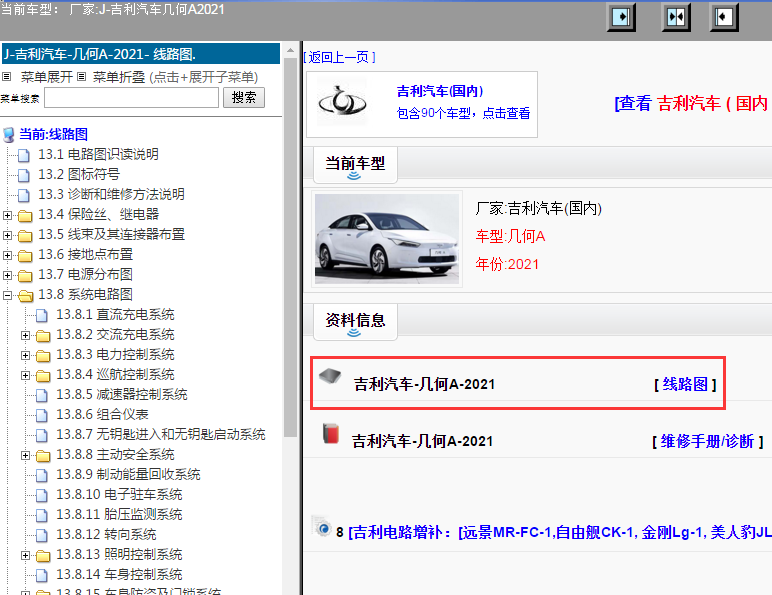
Task: Click the left panel scrollbar up arrow
Action: tap(290, 50)
